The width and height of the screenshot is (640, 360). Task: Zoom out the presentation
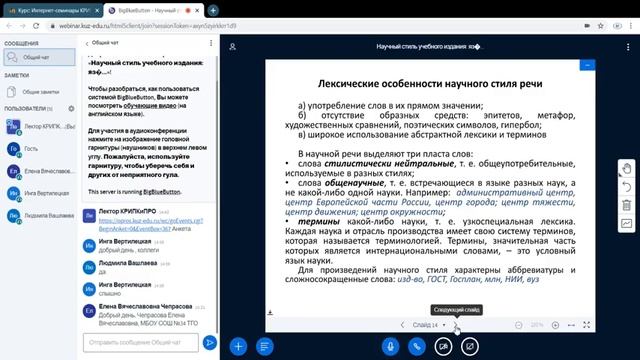pos(518,325)
